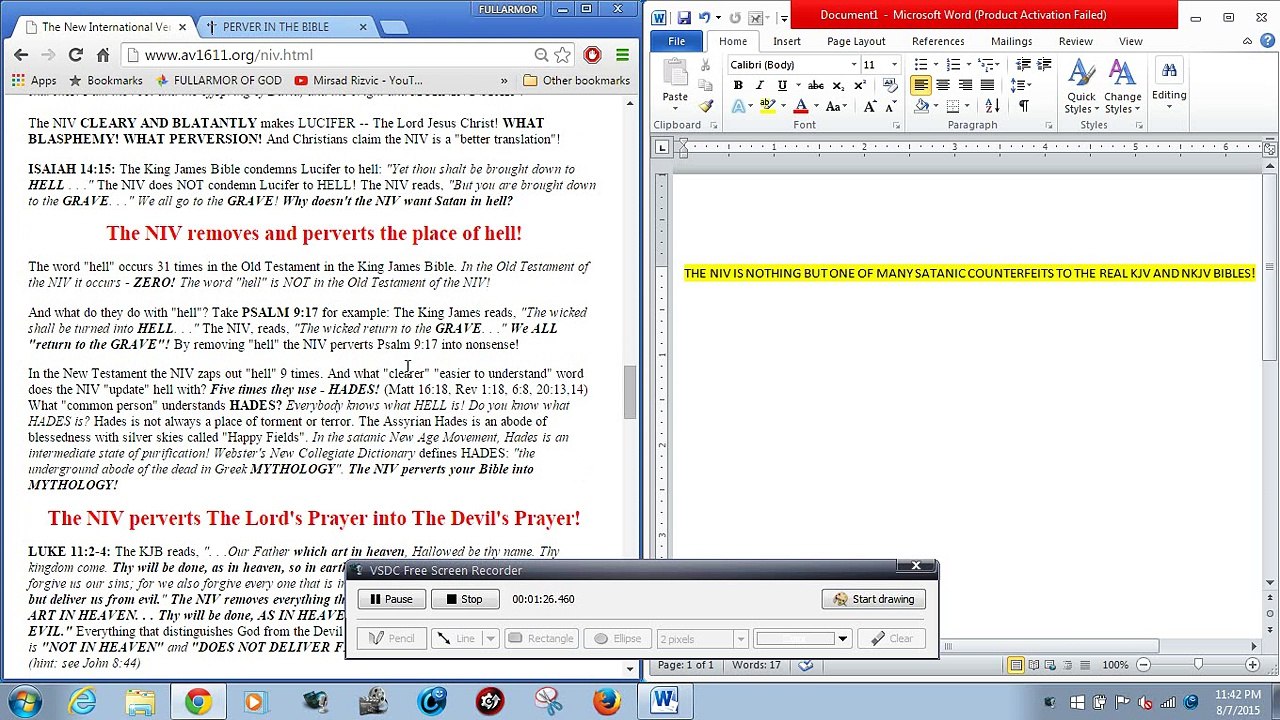The height and width of the screenshot is (720, 1280).
Task: Apply Superscript formatting in Word
Action: point(859,86)
